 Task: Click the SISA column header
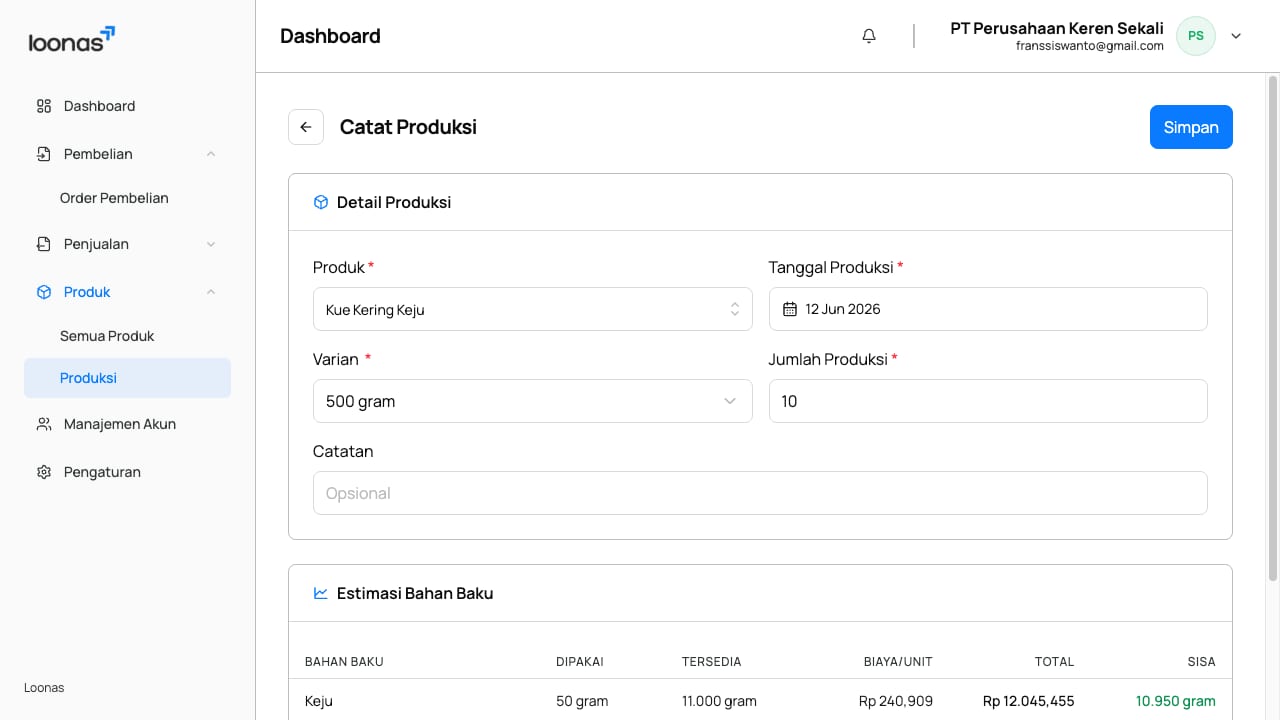click(x=1201, y=662)
